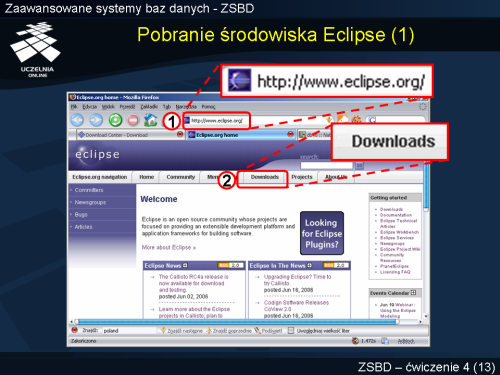Open Newsgroups in left sidebar
The width and height of the screenshot is (500, 375).
tap(90, 202)
